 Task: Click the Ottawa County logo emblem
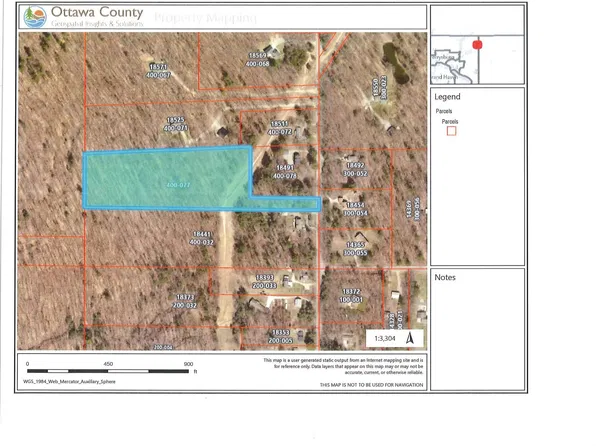[35, 17]
